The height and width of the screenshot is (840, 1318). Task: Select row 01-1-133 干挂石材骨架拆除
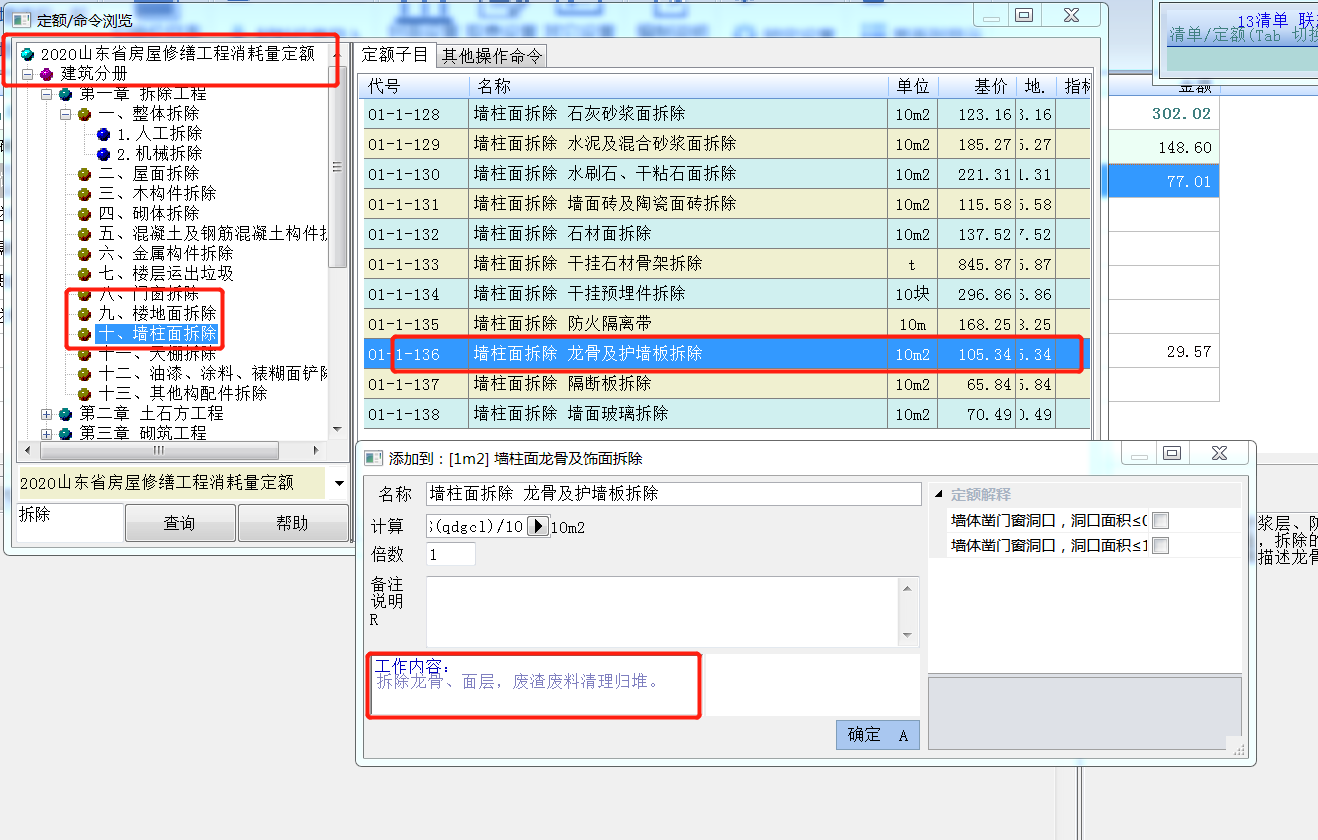(726, 264)
